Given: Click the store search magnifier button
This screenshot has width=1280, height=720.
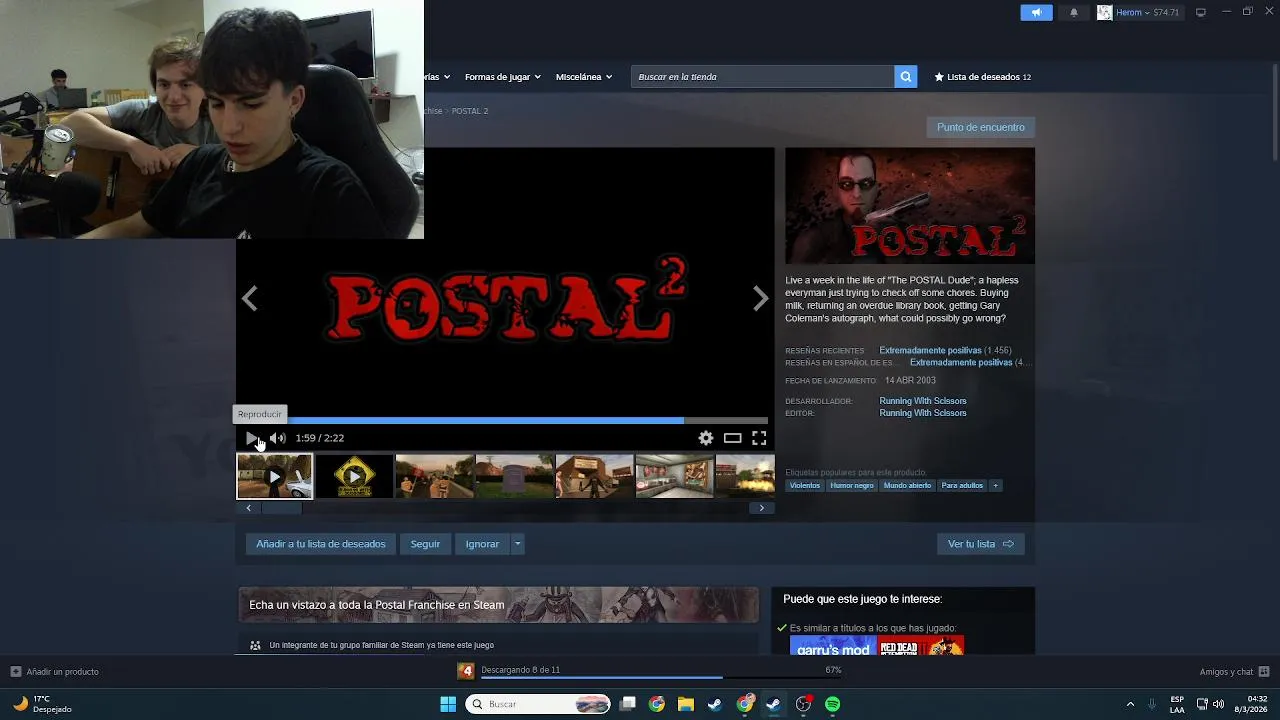Looking at the screenshot, I should tap(905, 77).
